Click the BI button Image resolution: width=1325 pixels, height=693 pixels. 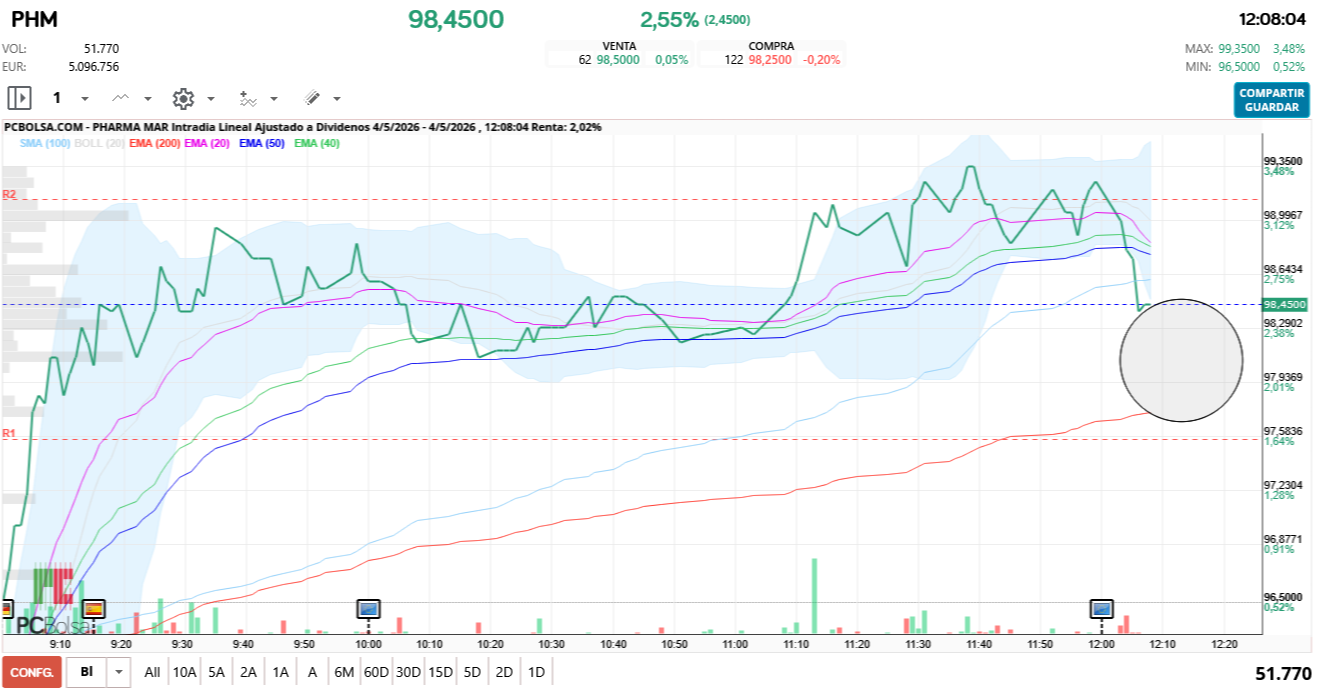pos(87,673)
